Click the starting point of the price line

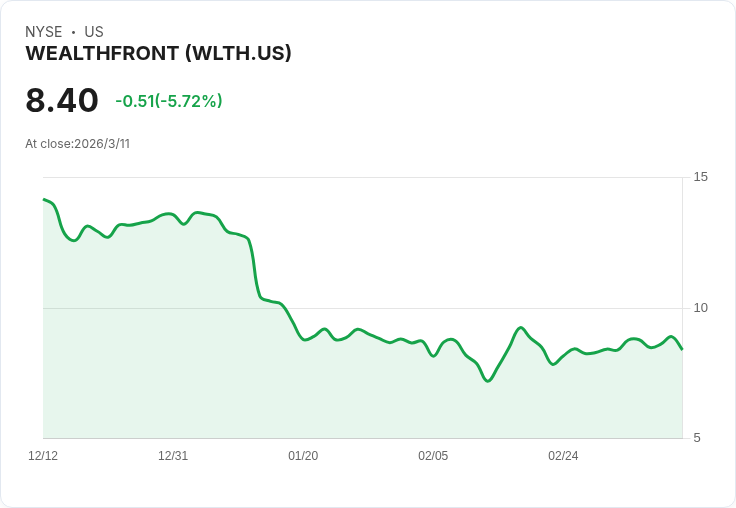pos(44,199)
